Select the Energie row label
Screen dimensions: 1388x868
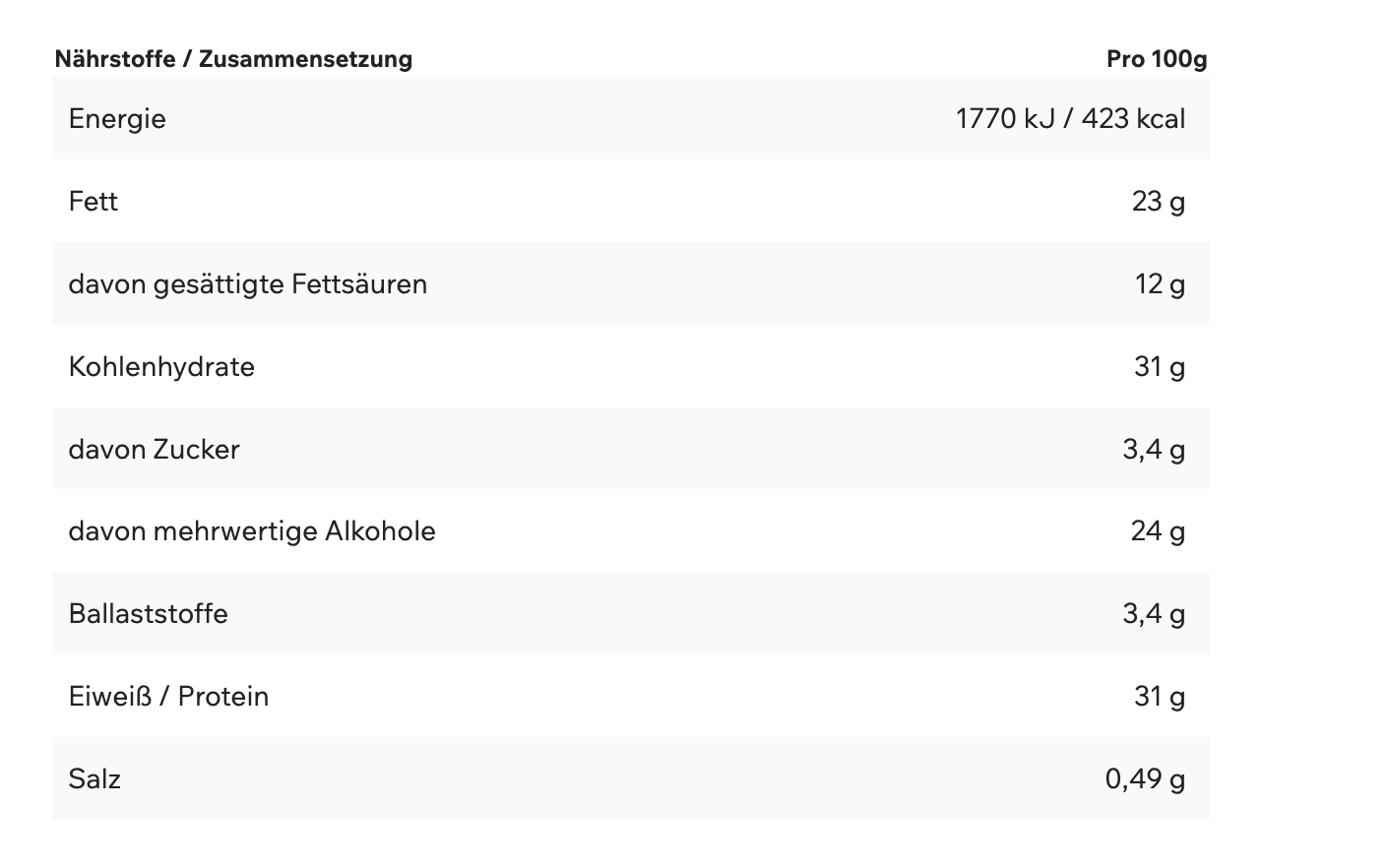tap(117, 119)
